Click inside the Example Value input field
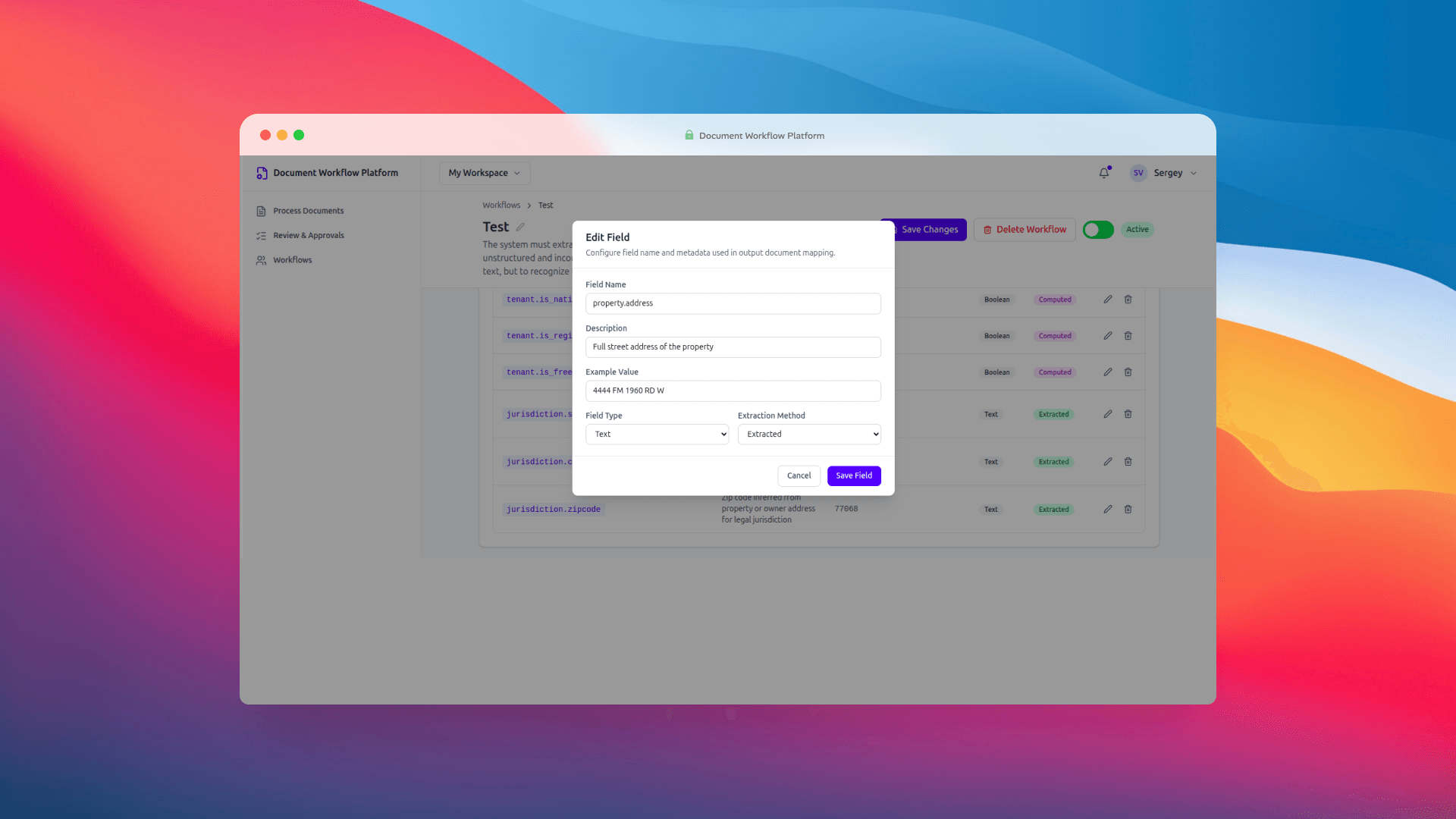 click(x=733, y=391)
